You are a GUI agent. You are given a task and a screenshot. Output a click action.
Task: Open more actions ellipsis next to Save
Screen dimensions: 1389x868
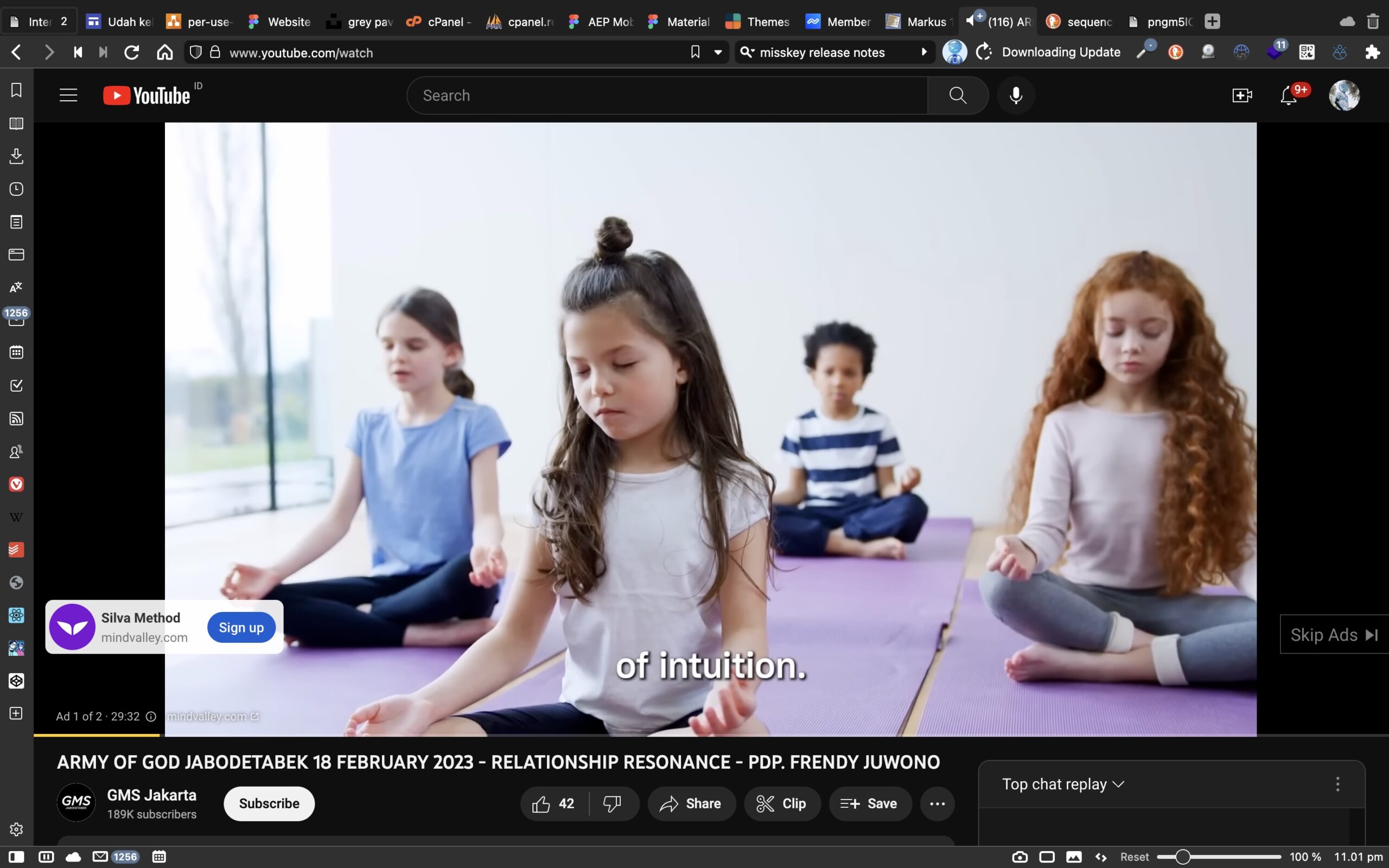point(936,803)
